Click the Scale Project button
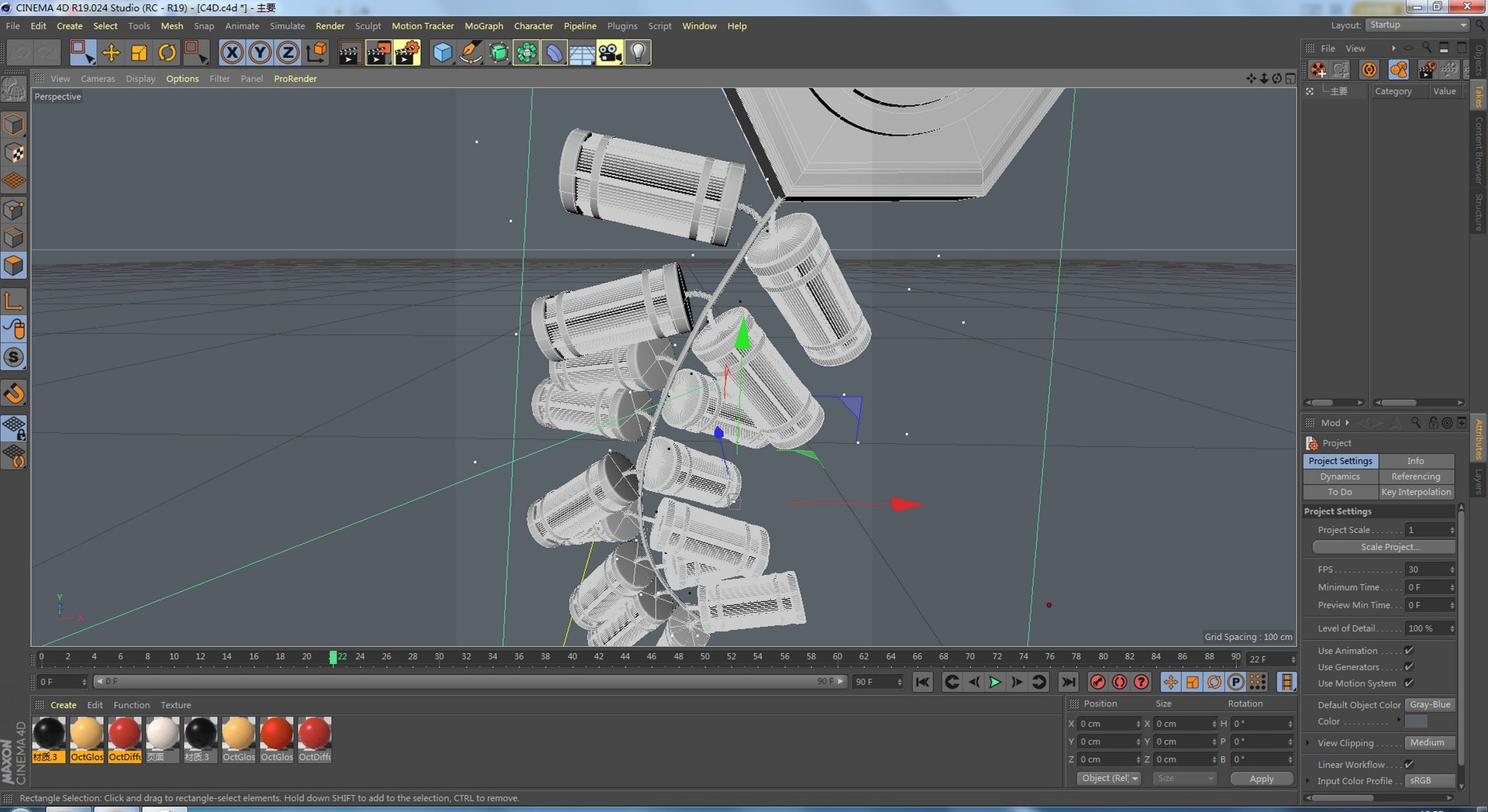 tap(1384, 547)
